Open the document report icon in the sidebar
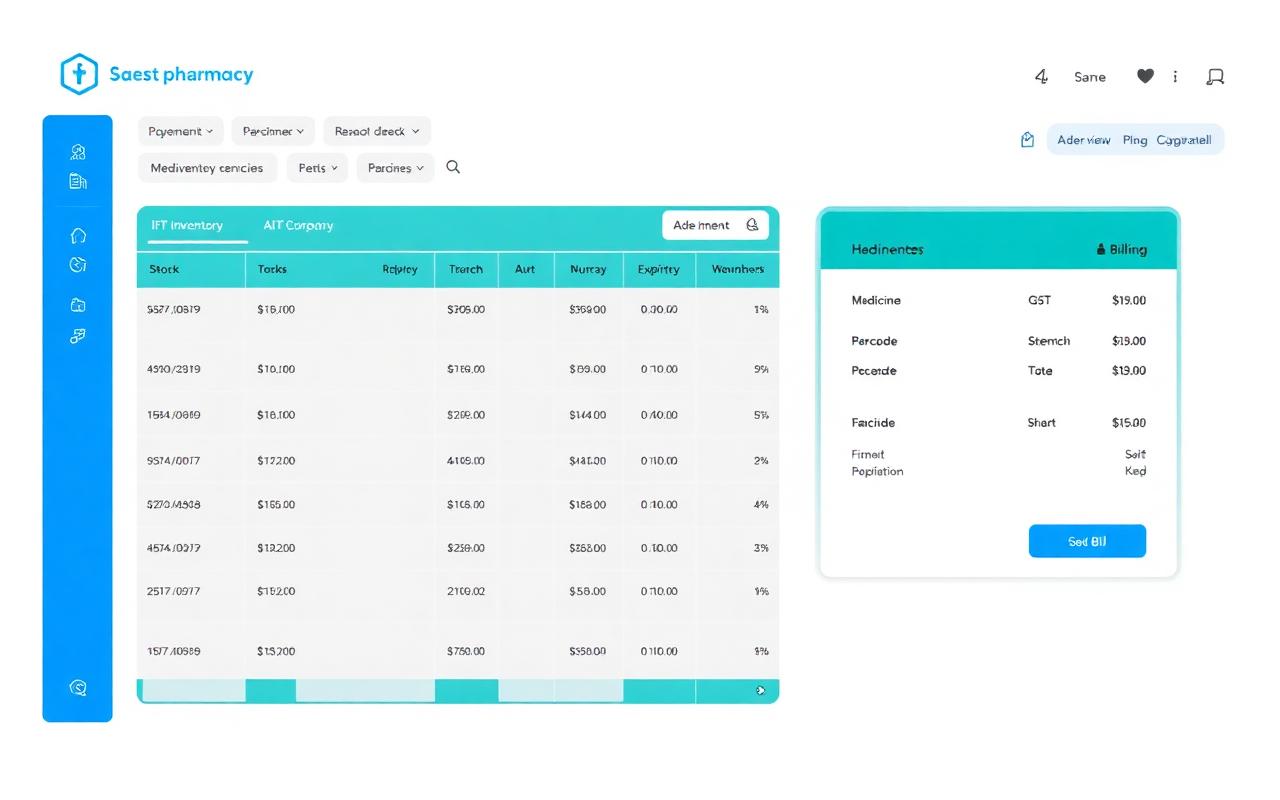This screenshot has height=800, width=1280. 78,181
